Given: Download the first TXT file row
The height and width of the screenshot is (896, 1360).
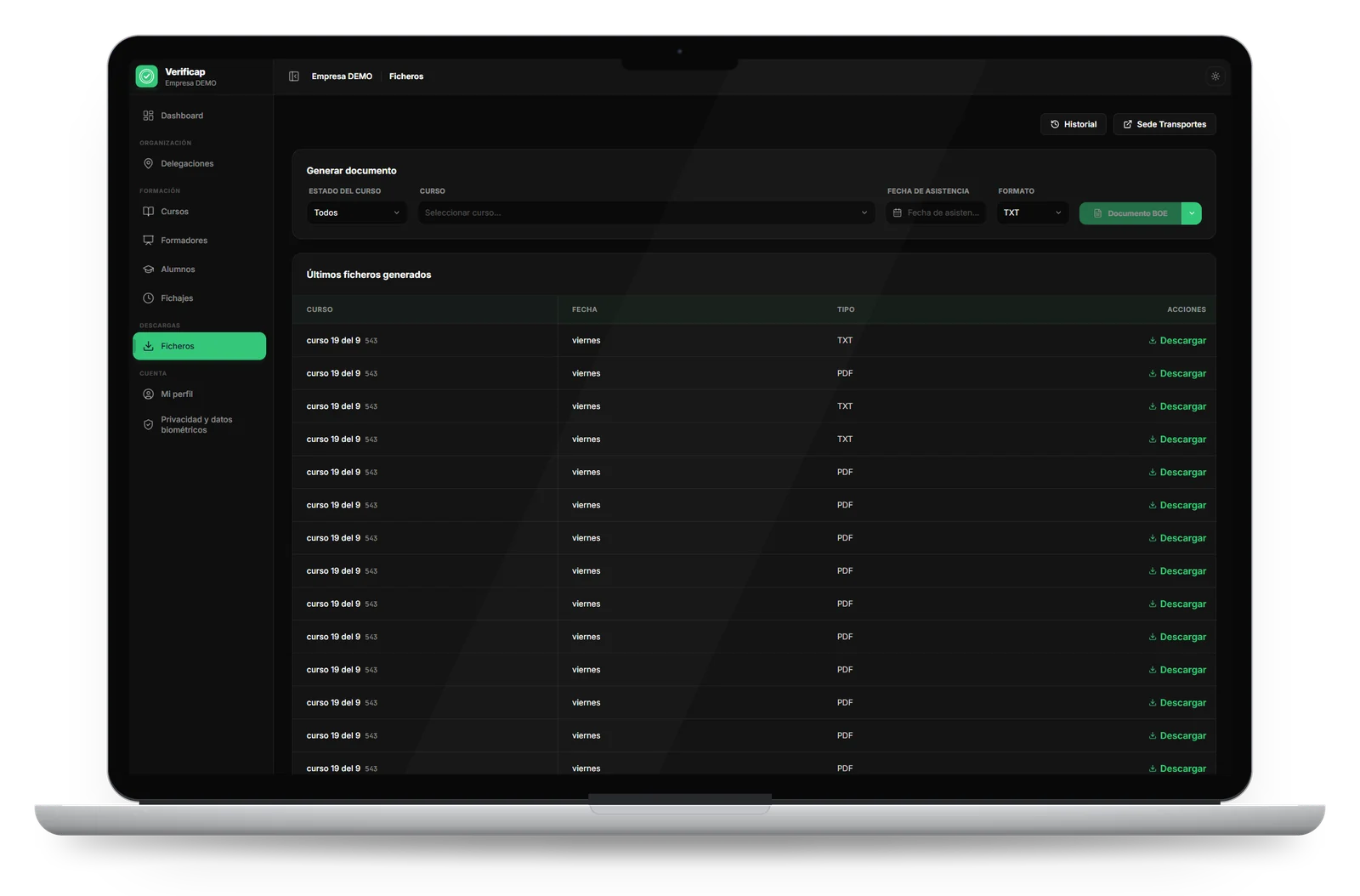Looking at the screenshot, I should click(x=1177, y=341).
